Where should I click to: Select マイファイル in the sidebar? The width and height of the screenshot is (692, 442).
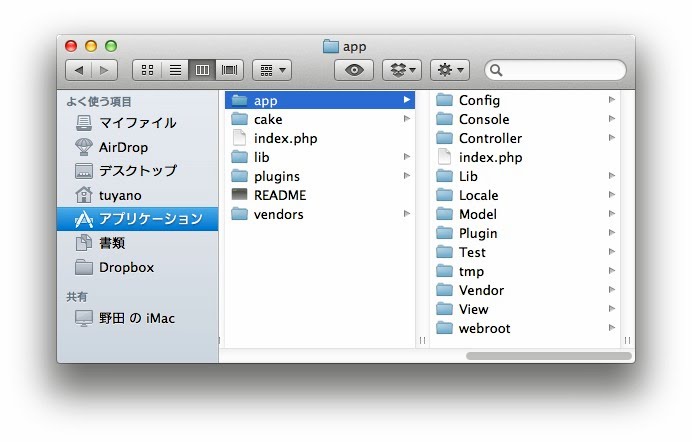(x=136, y=123)
